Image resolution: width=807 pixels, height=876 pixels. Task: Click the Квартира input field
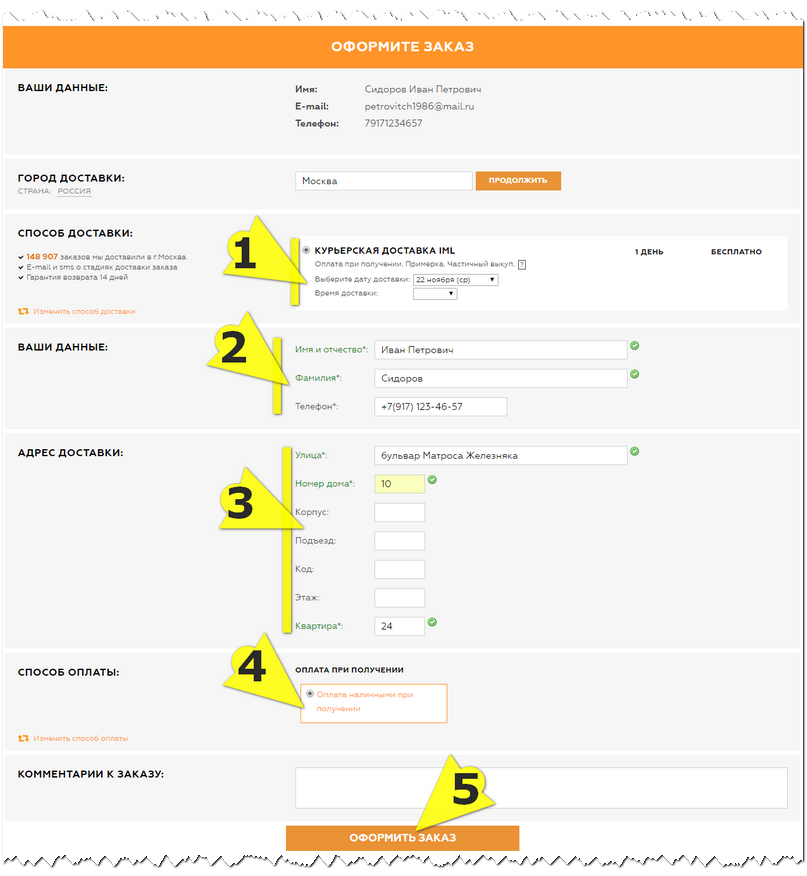(400, 626)
